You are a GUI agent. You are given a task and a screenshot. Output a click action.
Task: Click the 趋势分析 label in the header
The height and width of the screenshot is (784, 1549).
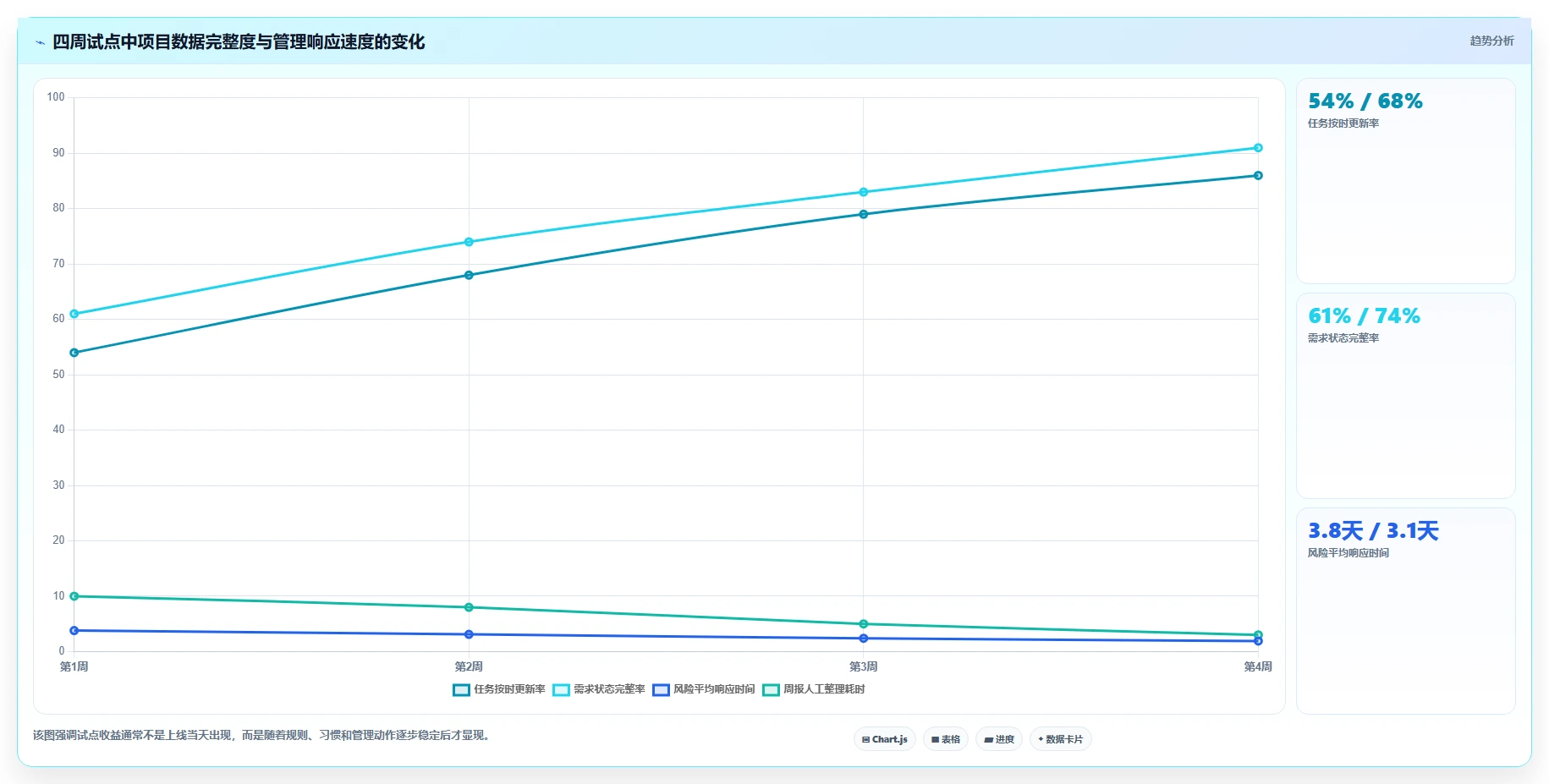(x=1491, y=41)
